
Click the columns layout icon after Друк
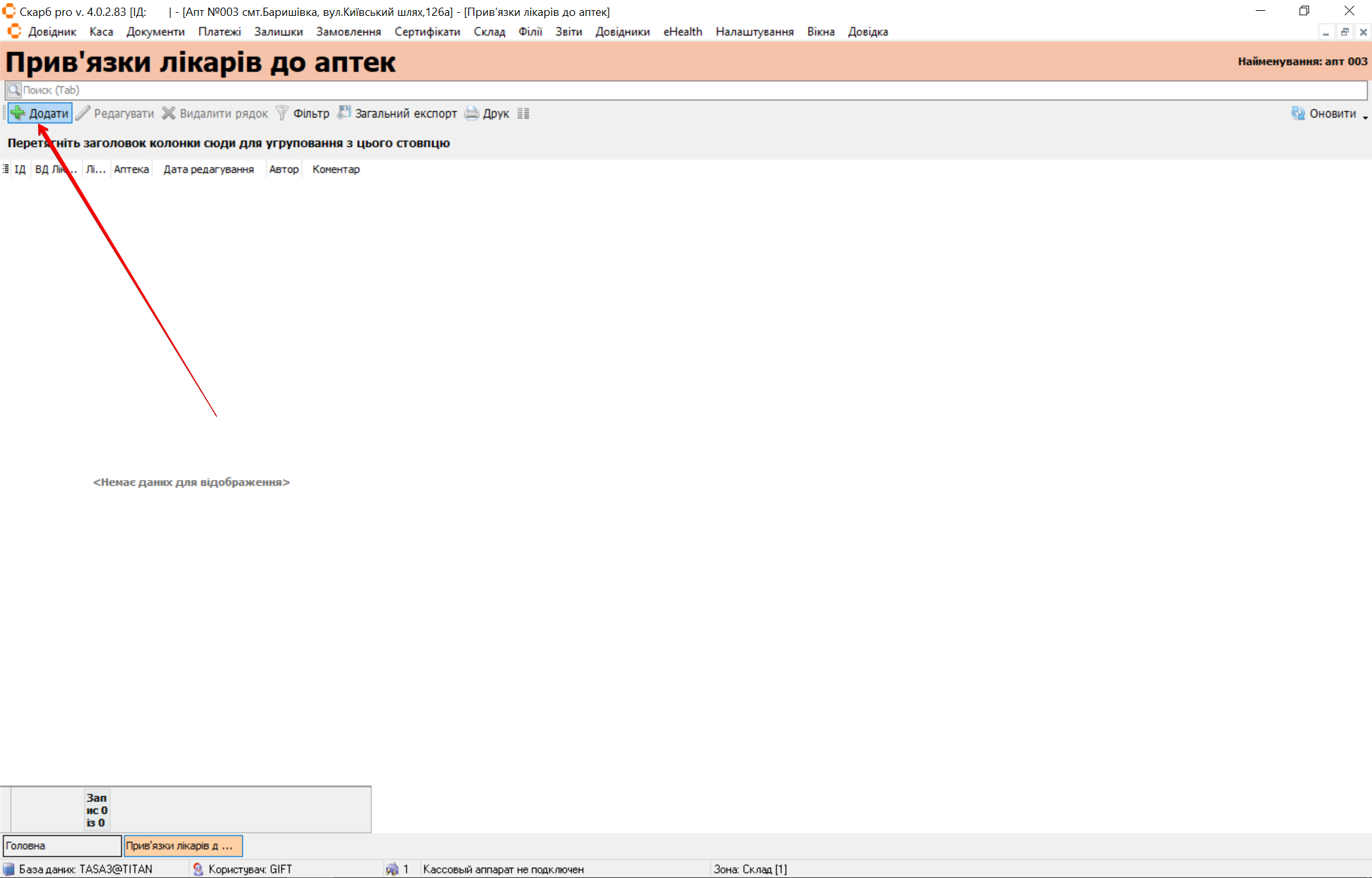click(x=523, y=113)
